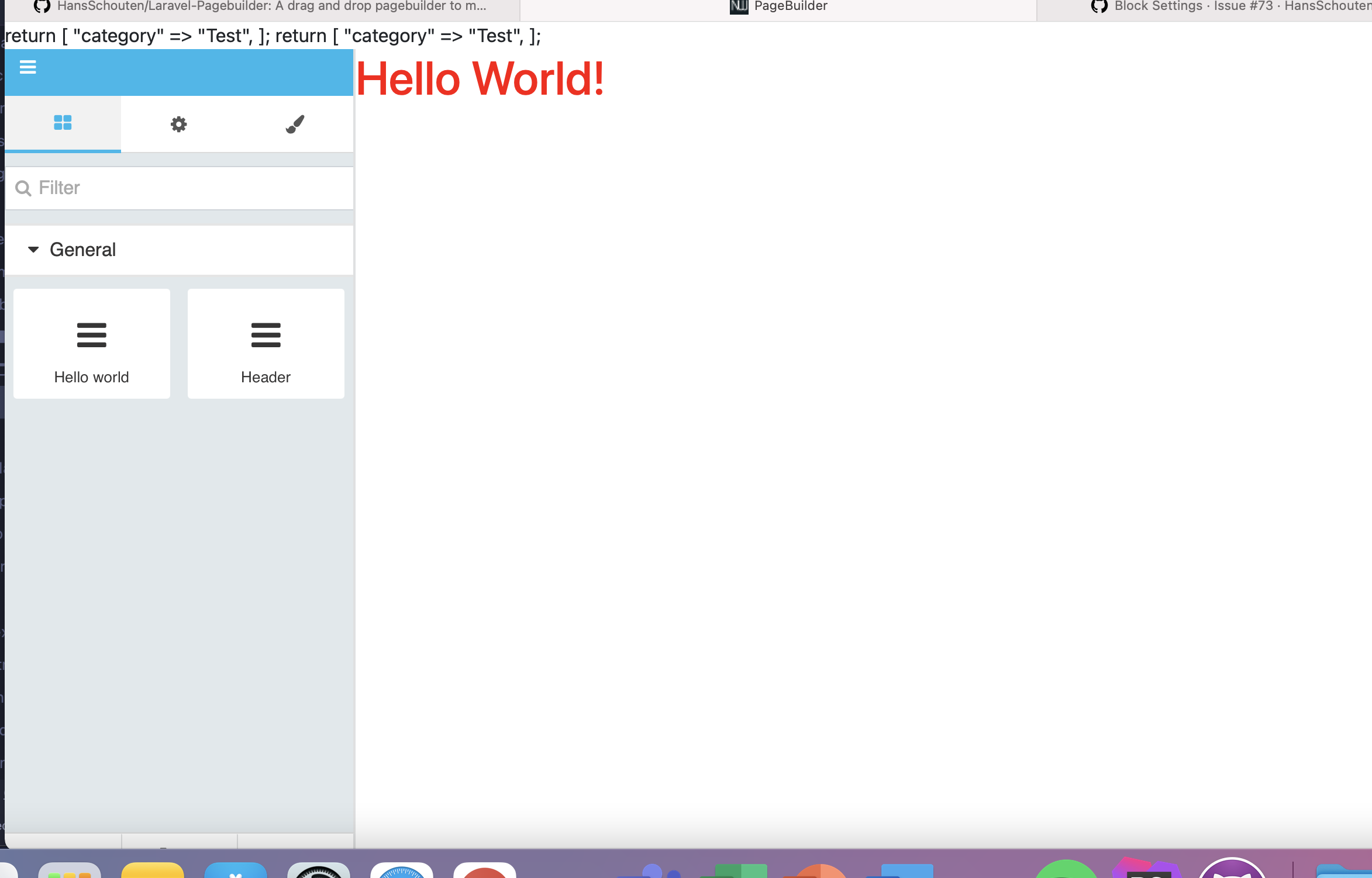Image resolution: width=1372 pixels, height=878 pixels.
Task: Open the style manager paintbrush tab
Action: click(295, 123)
